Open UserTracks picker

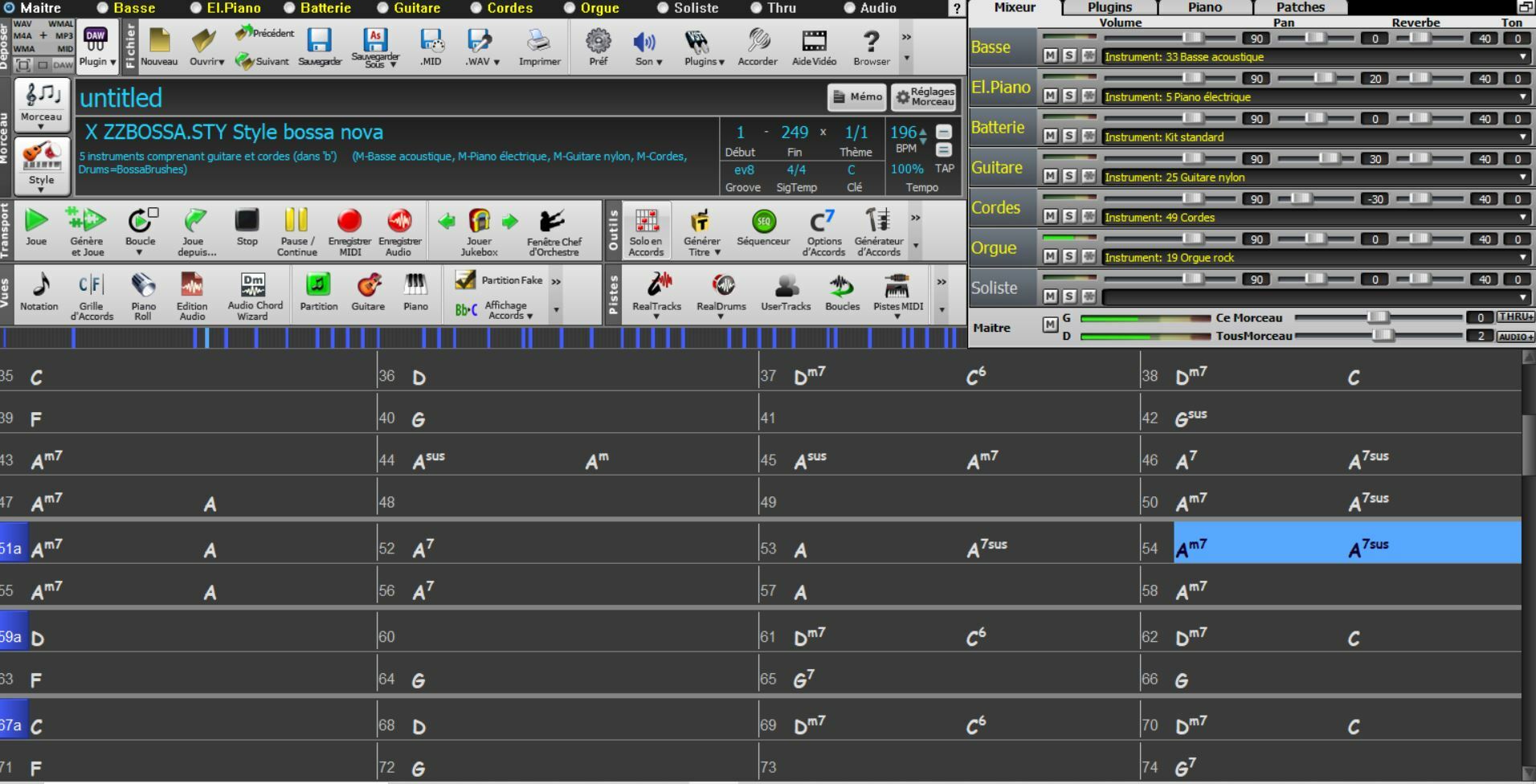pyautogui.click(x=786, y=292)
